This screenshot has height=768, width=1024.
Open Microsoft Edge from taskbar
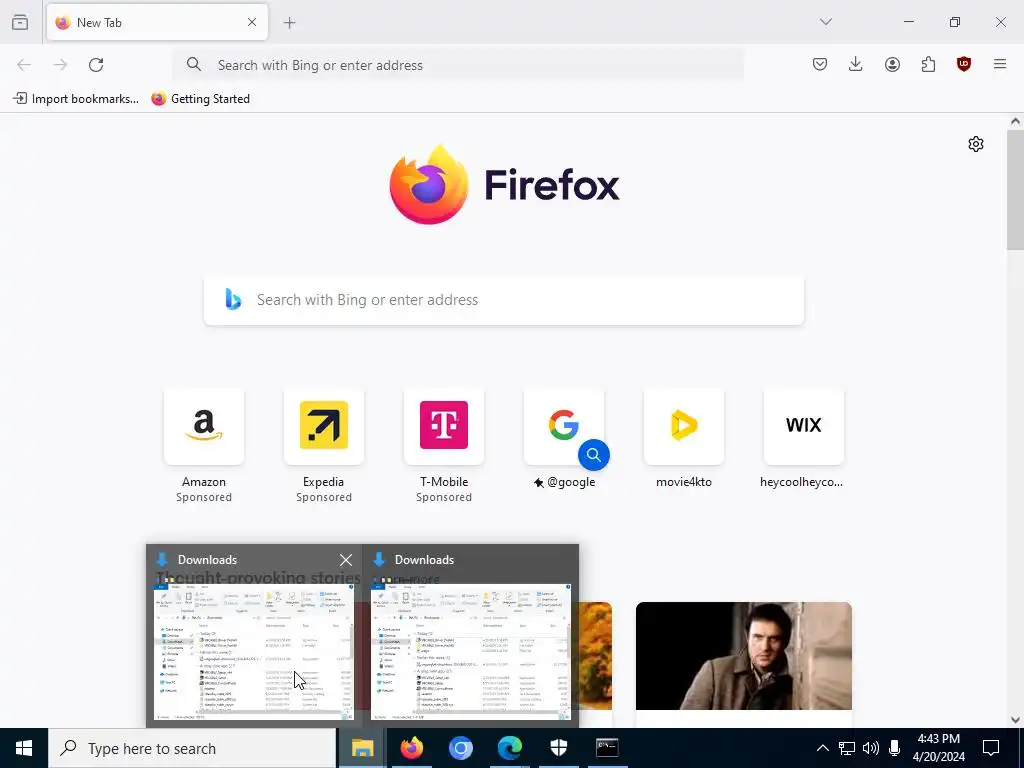(x=509, y=748)
